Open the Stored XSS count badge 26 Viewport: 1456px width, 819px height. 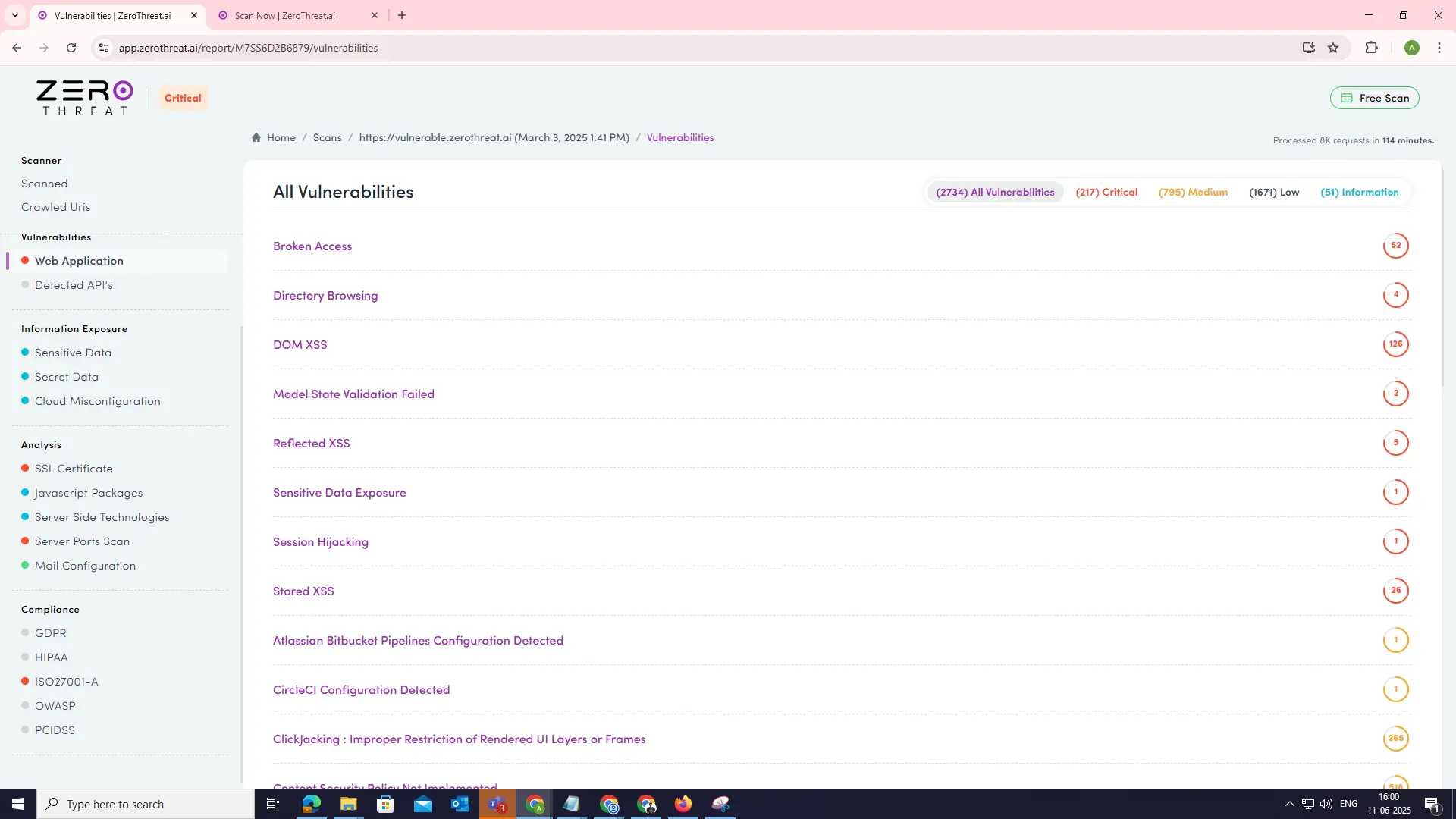[x=1395, y=591]
